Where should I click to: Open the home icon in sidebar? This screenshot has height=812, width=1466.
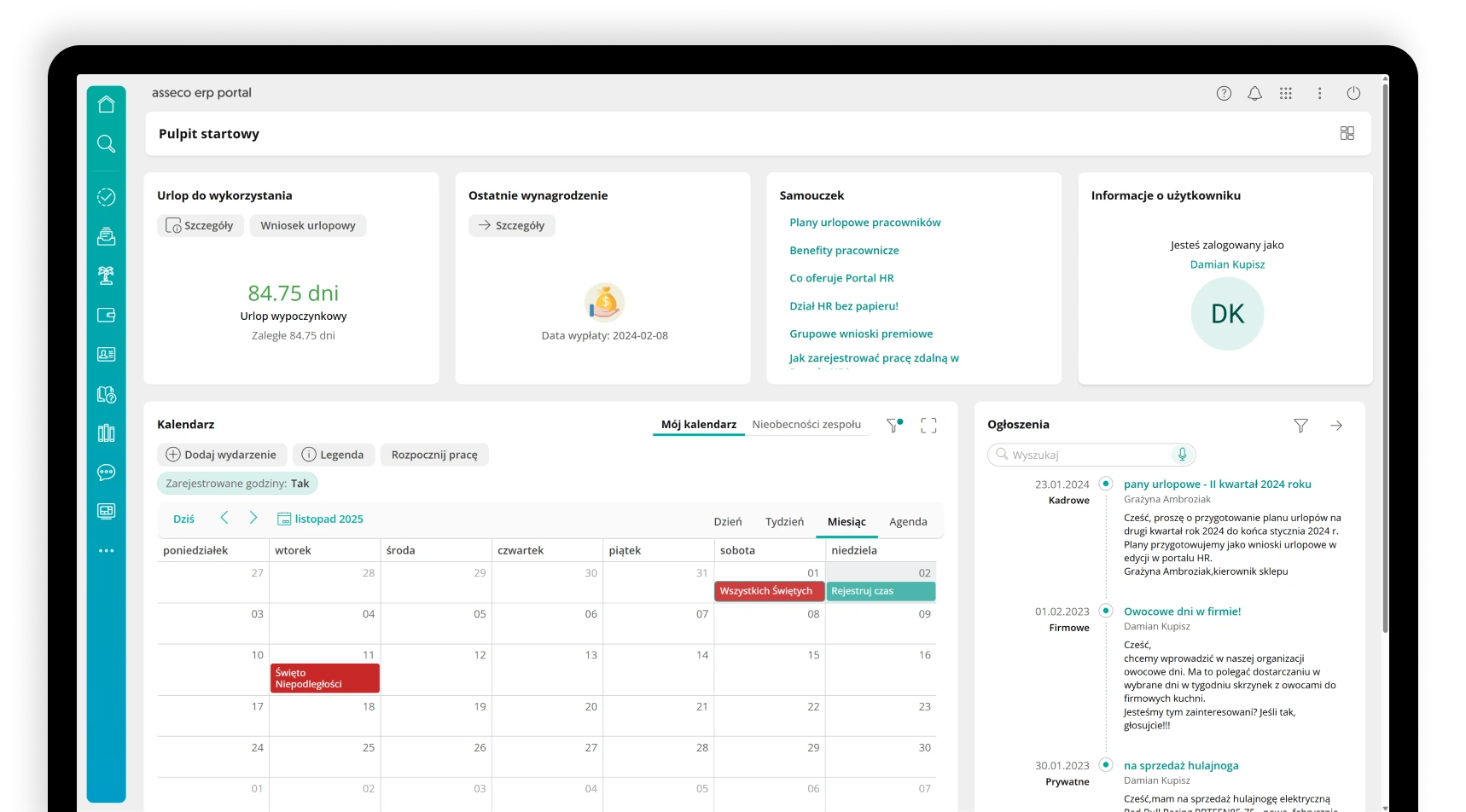[106, 104]
